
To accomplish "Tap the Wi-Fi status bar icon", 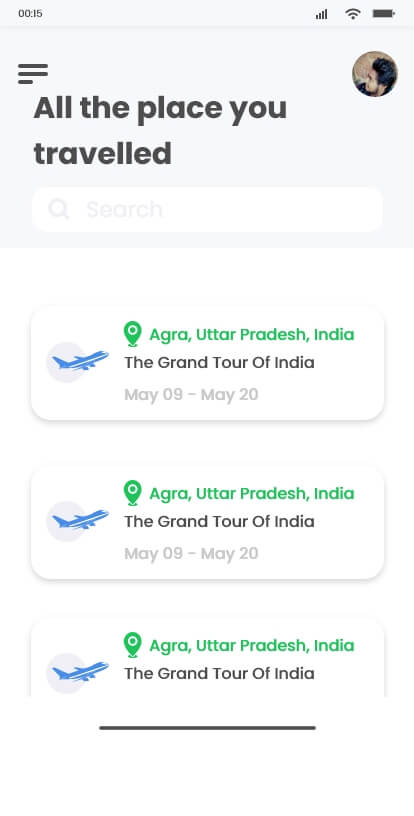I will click(353, 14).
